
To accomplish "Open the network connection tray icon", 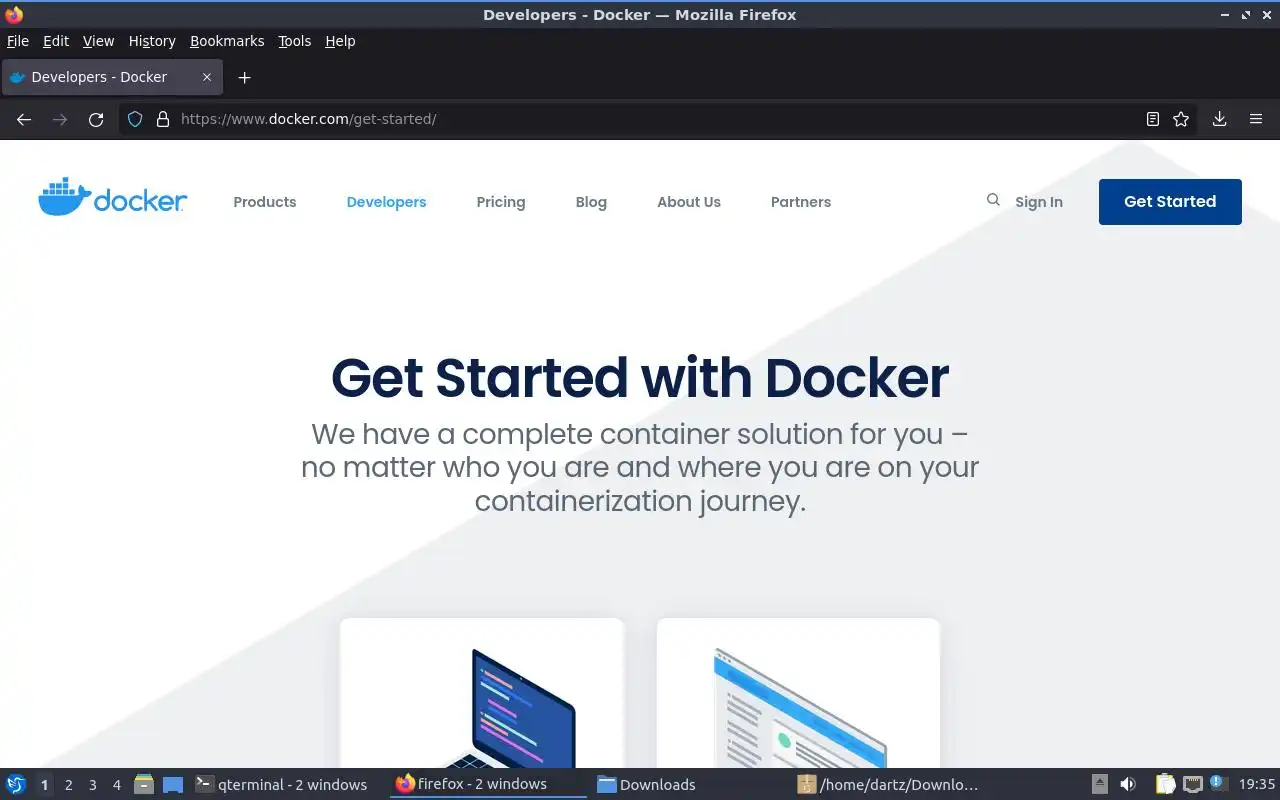I will pos(1192,784).
